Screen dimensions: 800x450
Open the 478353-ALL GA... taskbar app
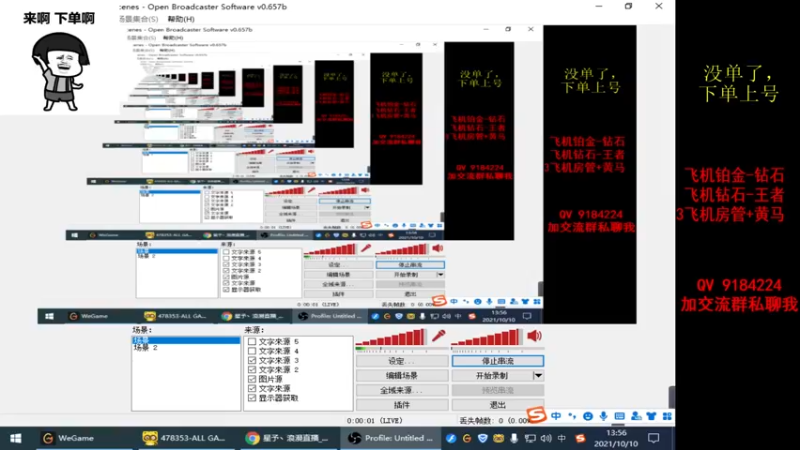tap(185, 438)
